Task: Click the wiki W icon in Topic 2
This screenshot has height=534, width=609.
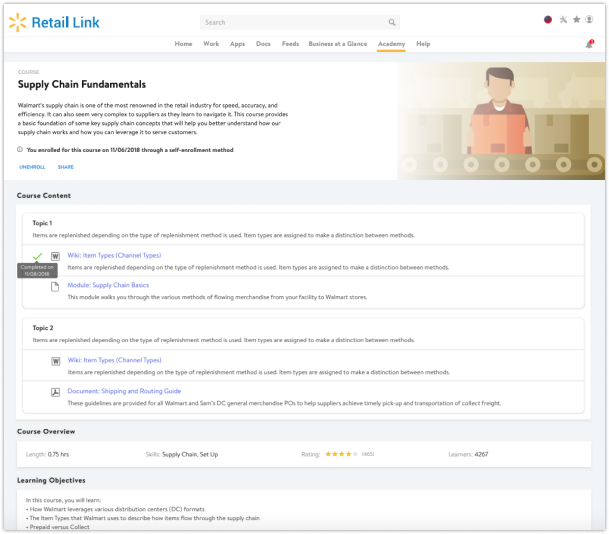Action: (x=56, y=361)
